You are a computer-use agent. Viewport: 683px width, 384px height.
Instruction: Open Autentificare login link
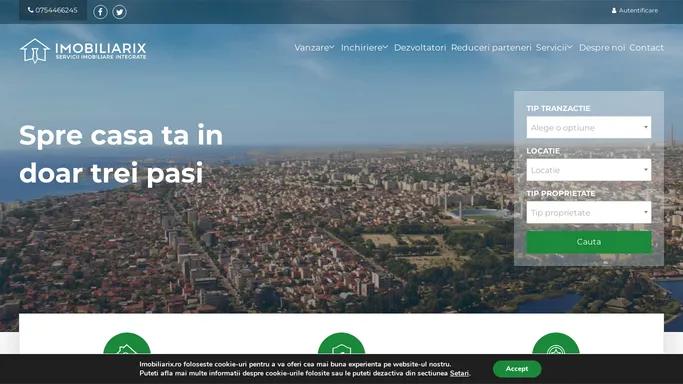(x=635, y=10)
